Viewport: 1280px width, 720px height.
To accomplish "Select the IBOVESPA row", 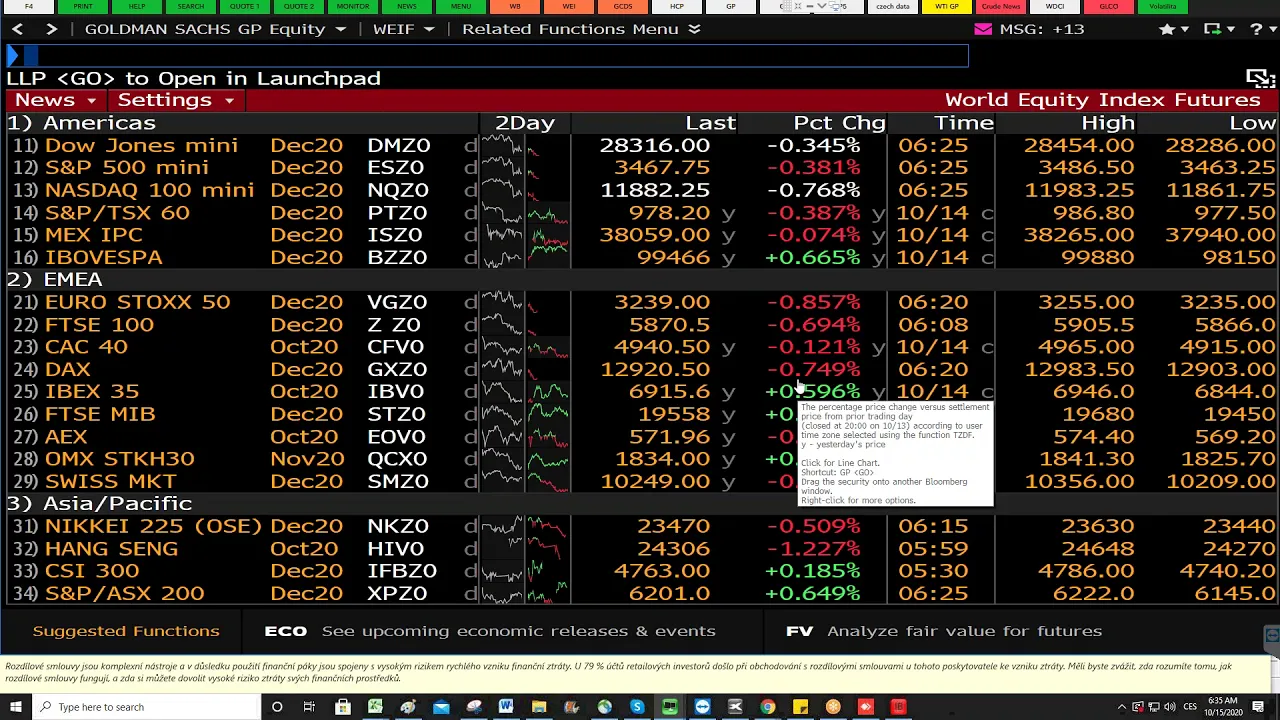I will 640,257.
